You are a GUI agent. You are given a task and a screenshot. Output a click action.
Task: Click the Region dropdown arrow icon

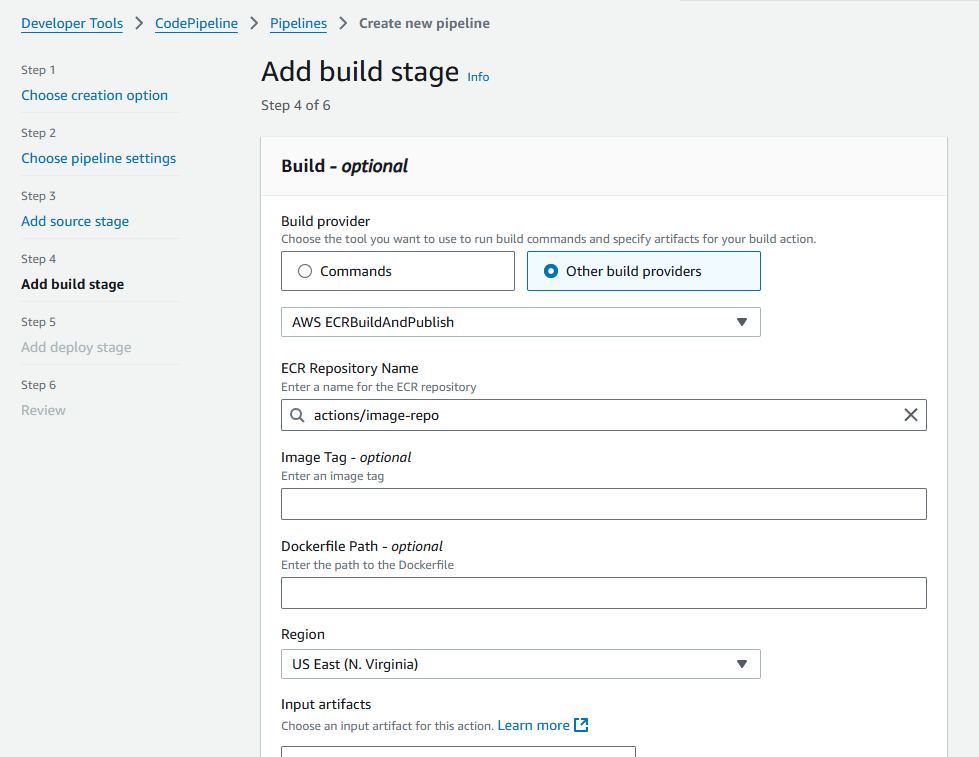click(x=741, y=664)
